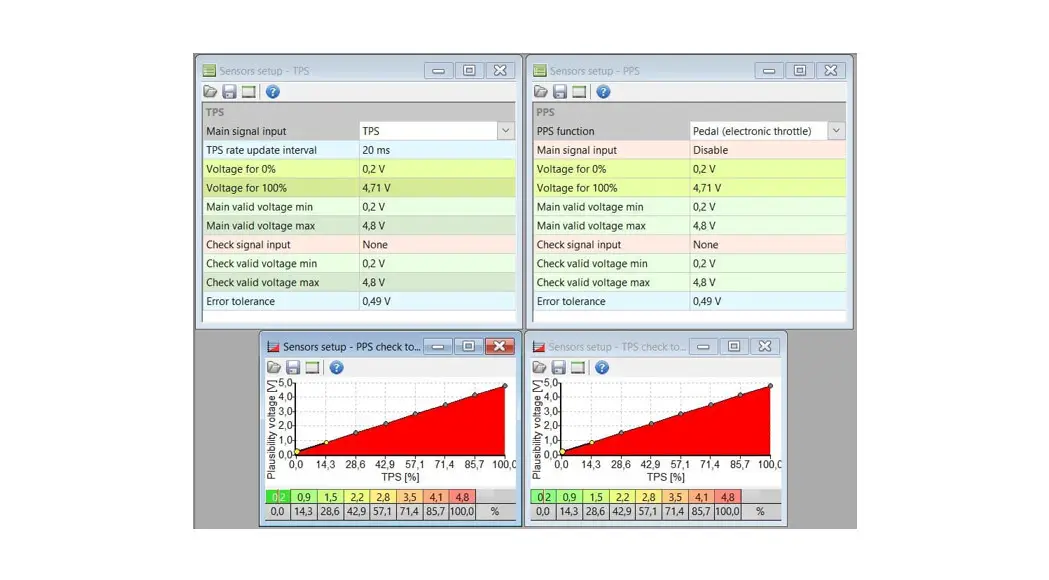Expand PPS function dropdown arrow

coord(836,131)
